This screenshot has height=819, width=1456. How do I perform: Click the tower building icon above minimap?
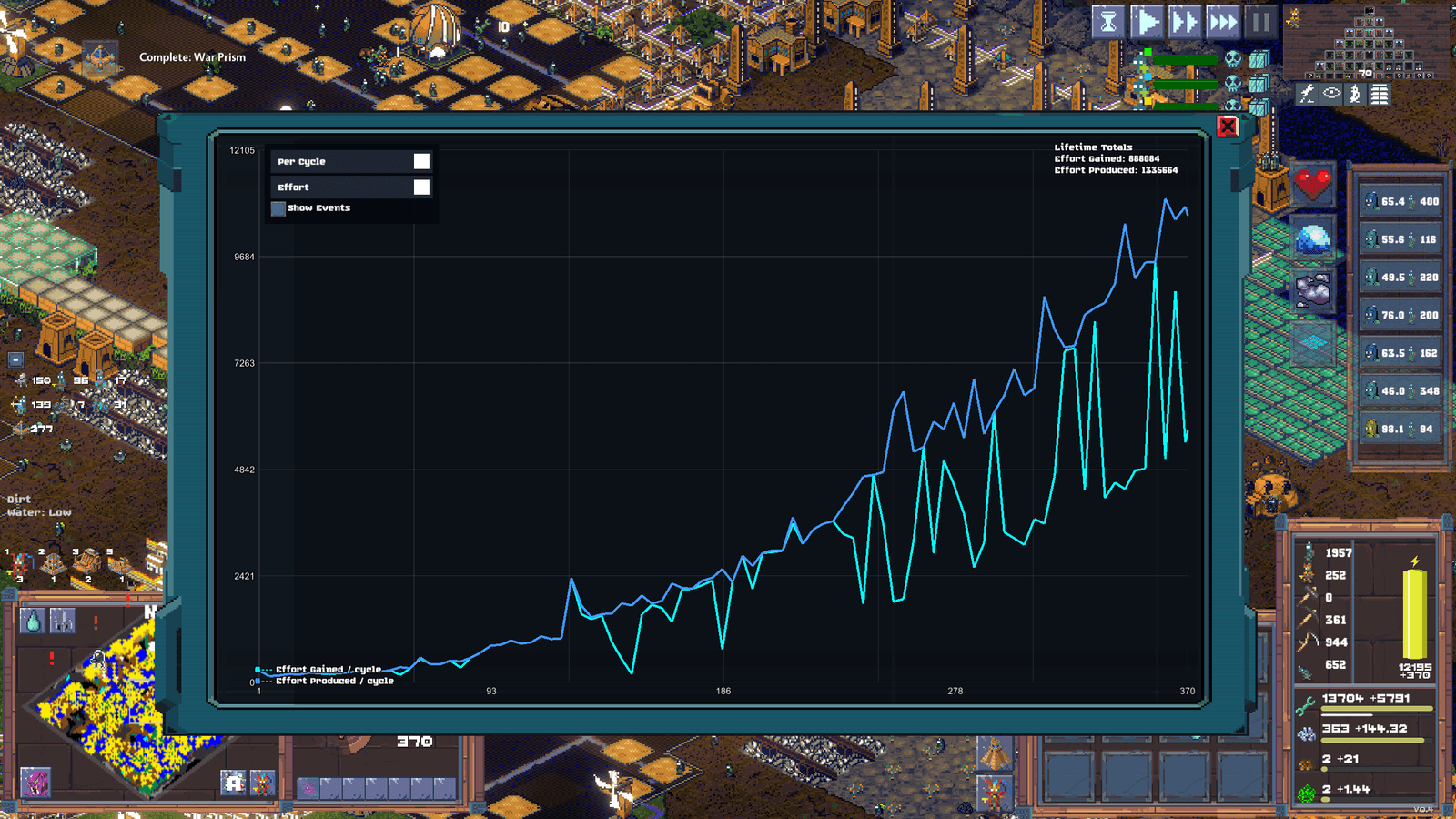(62, 622)
